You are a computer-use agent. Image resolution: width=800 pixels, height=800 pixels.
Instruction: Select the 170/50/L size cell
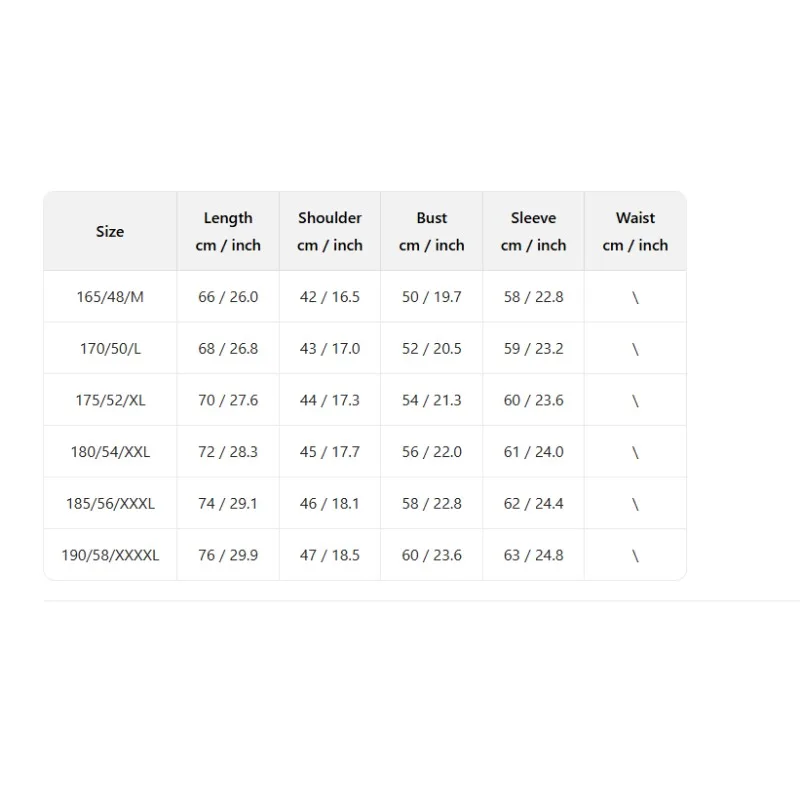point(110,348)
